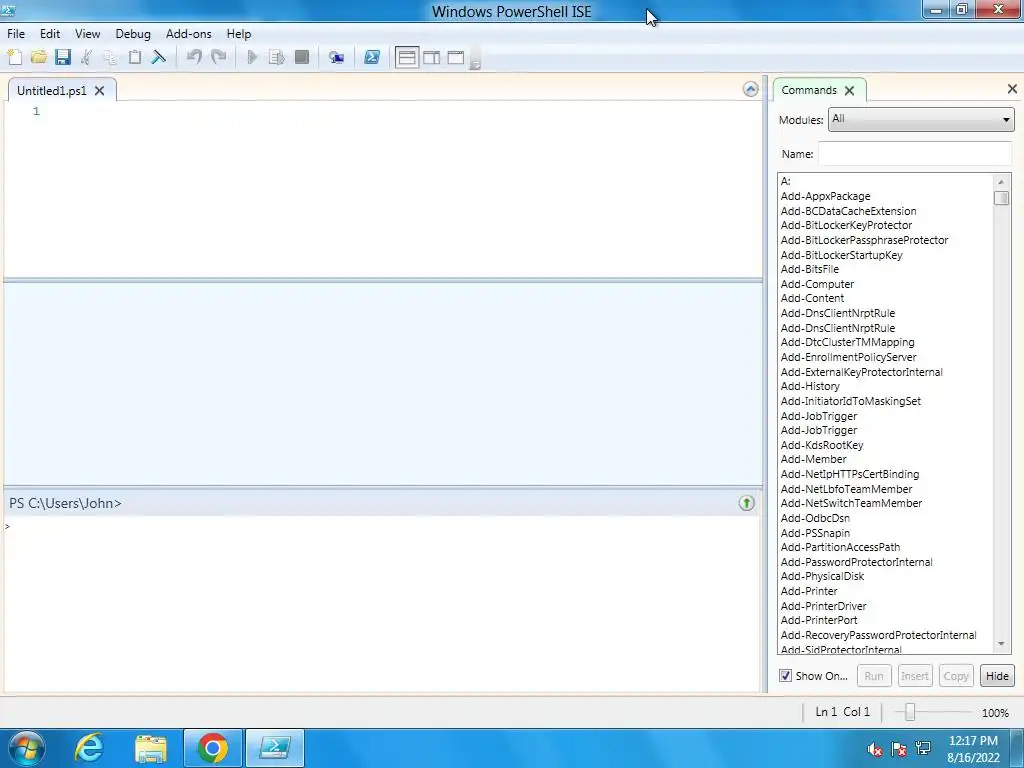Click the Copy icon in the main toolbar
Viewport: 1024px width, 768px height.
110,57
